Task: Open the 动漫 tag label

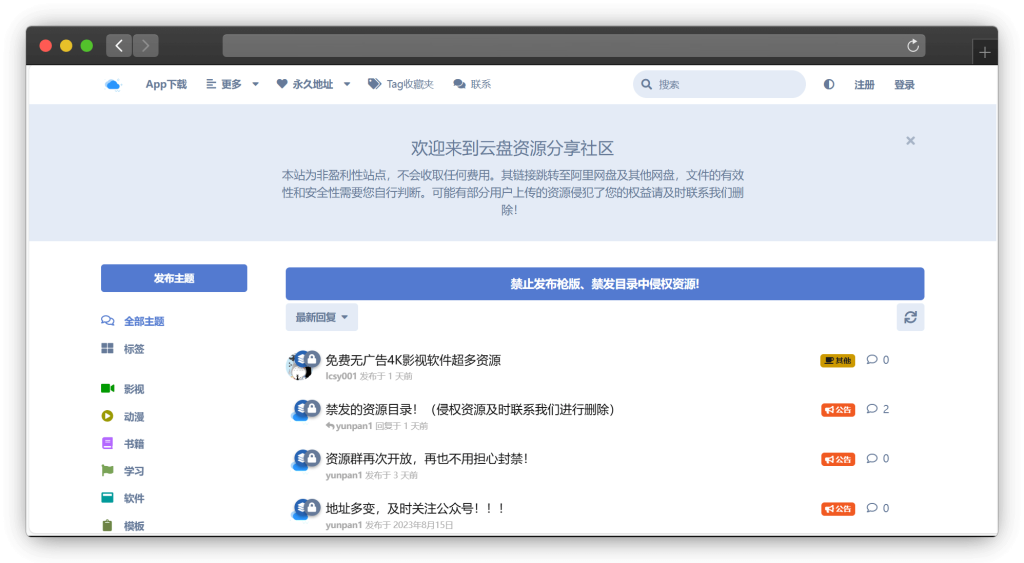Action: coord(134,417)
